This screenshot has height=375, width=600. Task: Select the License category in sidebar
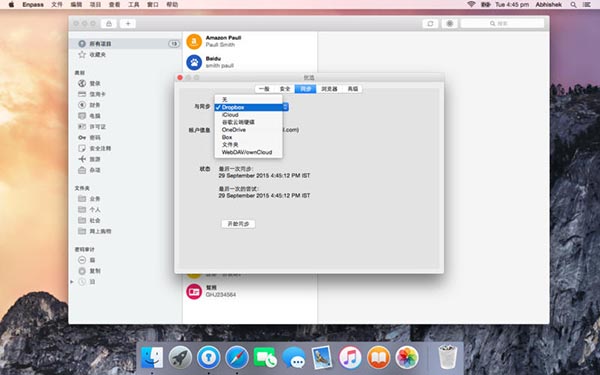92,127
